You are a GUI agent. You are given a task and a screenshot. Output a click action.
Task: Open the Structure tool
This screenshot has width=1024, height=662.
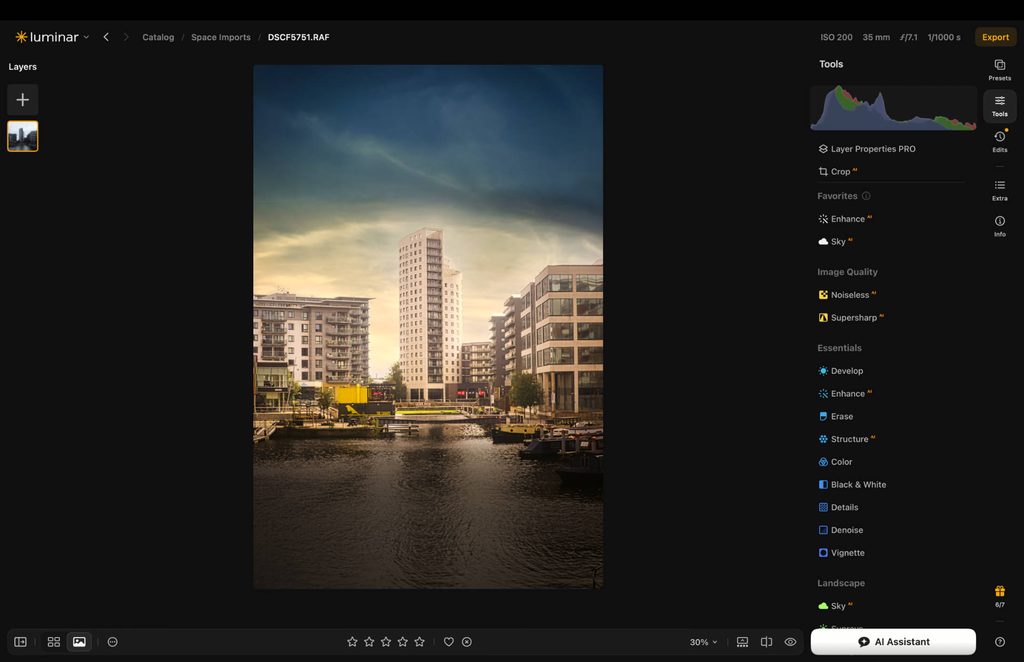pos(846,439)
